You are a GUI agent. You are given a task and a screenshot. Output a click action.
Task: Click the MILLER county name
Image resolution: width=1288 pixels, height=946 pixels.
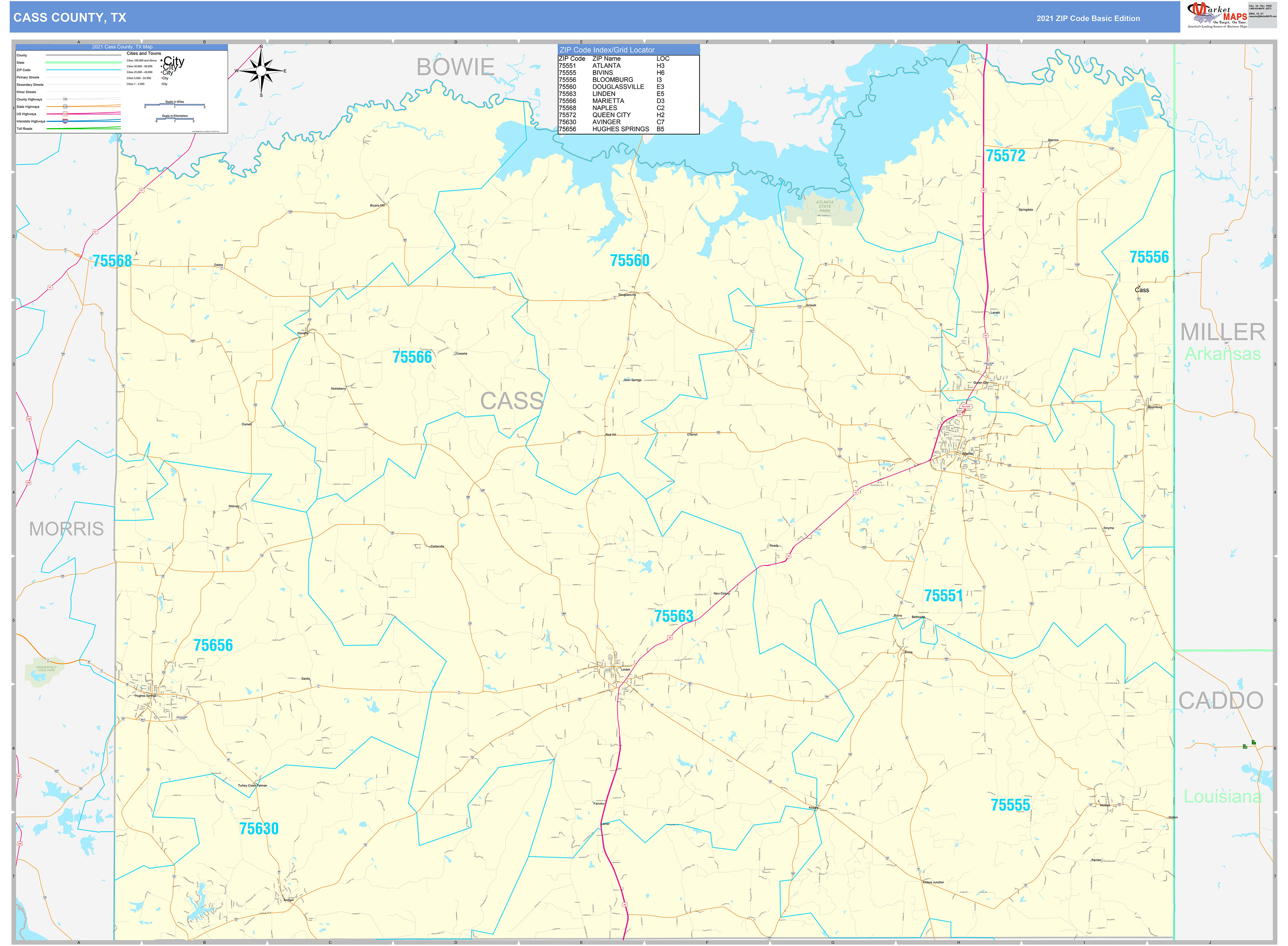click(x=1223, y=332)
